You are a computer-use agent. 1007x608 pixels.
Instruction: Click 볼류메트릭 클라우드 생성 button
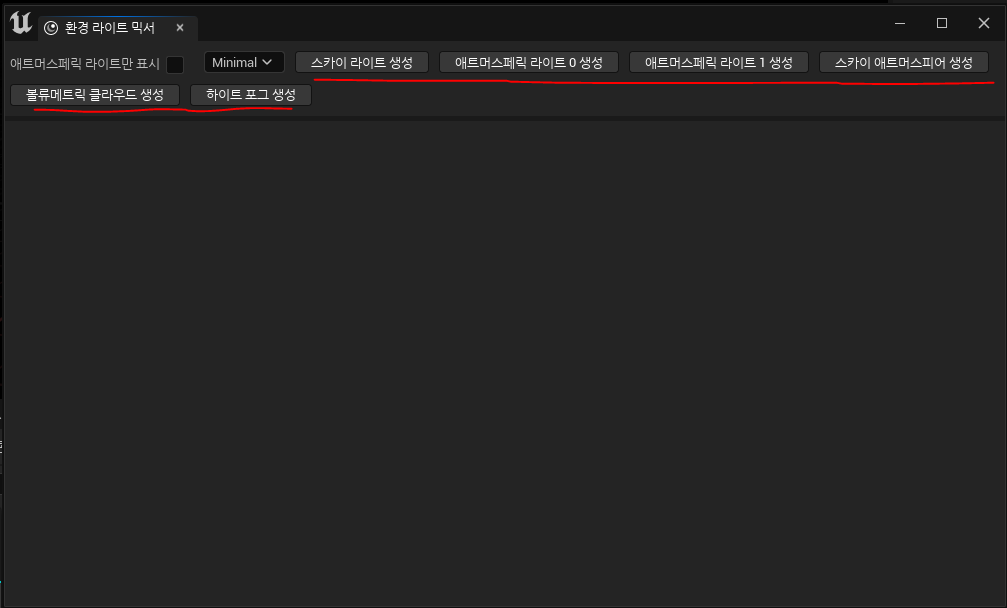[x=95, y=94]
